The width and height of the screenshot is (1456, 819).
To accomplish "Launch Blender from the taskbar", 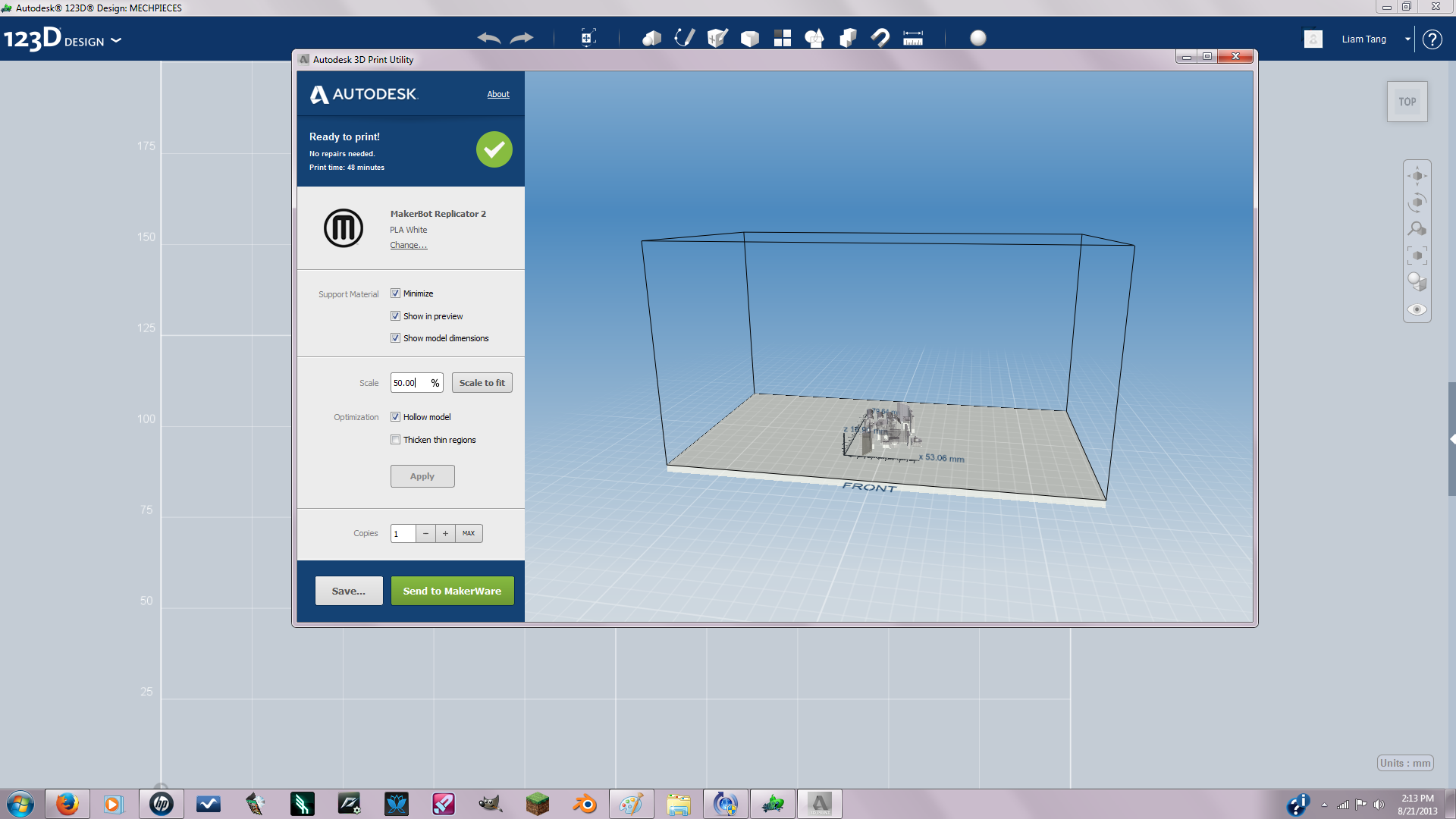I will coord(585,804).
